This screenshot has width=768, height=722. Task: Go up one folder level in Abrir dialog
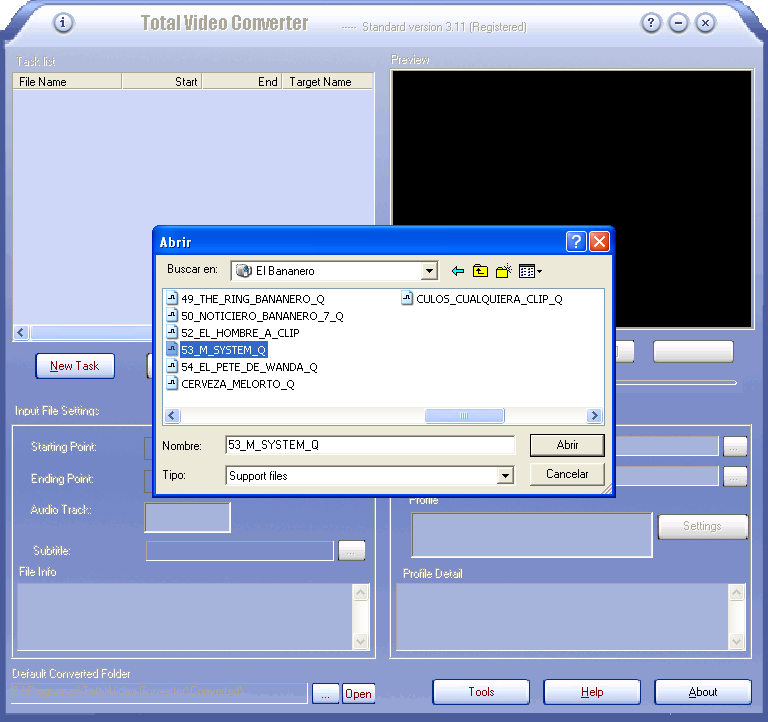pos(480,271)
